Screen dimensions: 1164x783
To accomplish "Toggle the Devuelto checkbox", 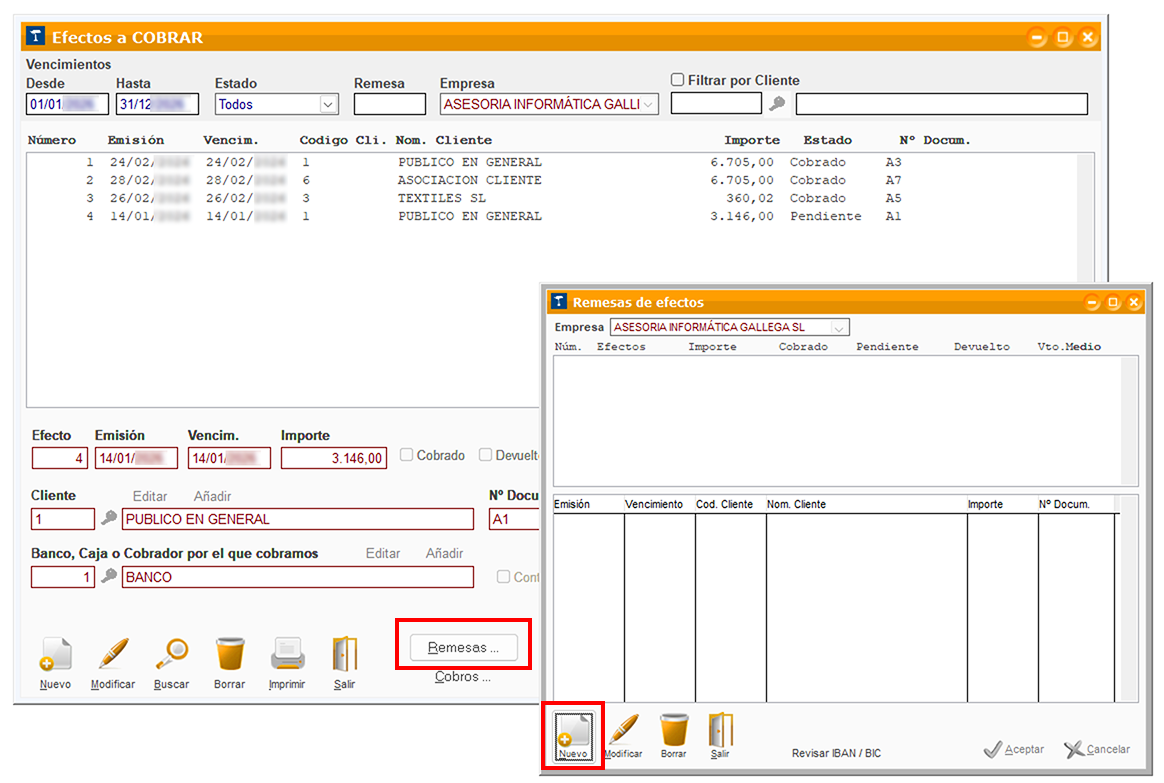I will tap(486, 455).
